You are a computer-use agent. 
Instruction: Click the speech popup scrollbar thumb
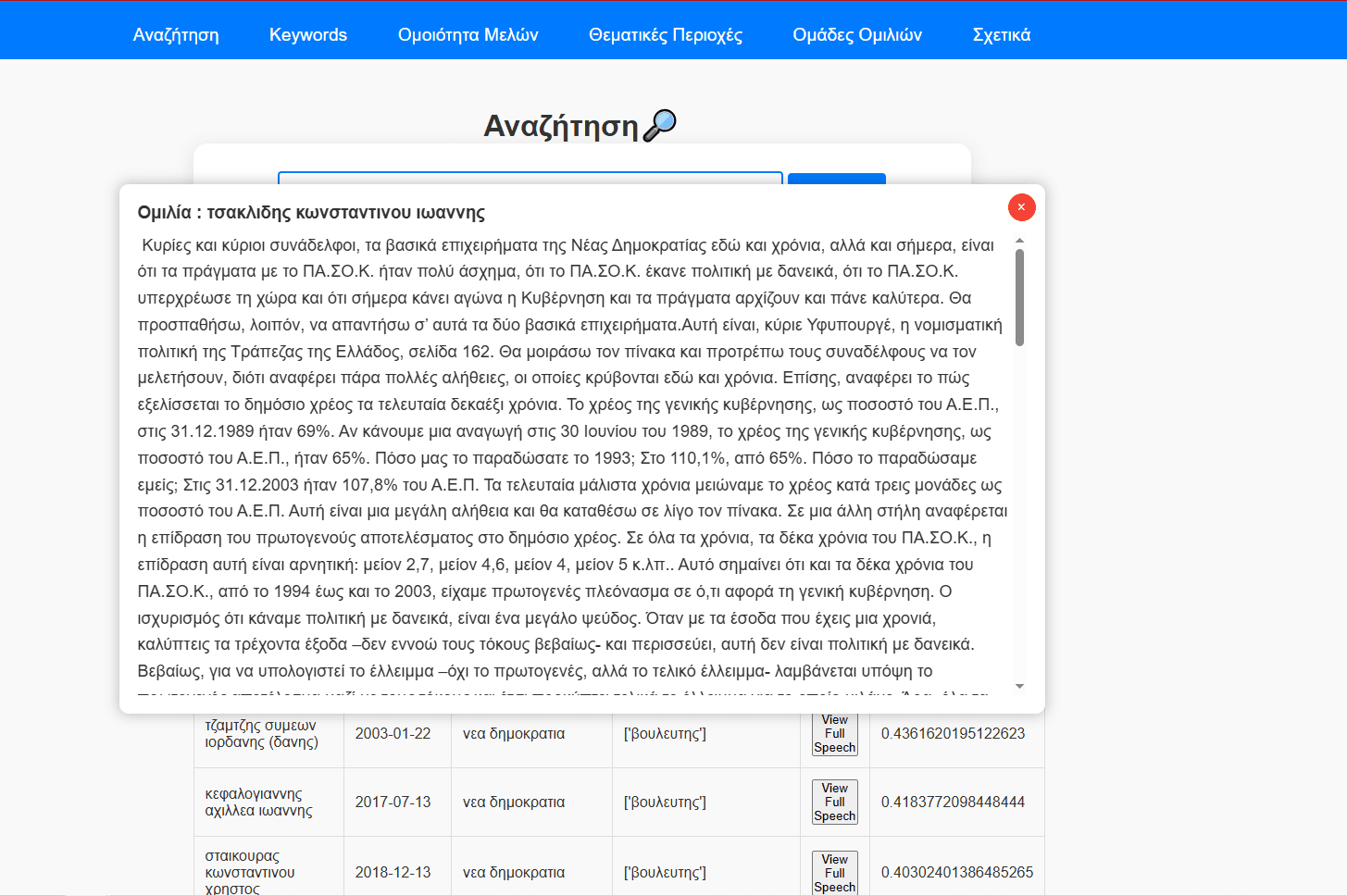pos(1019,297)
